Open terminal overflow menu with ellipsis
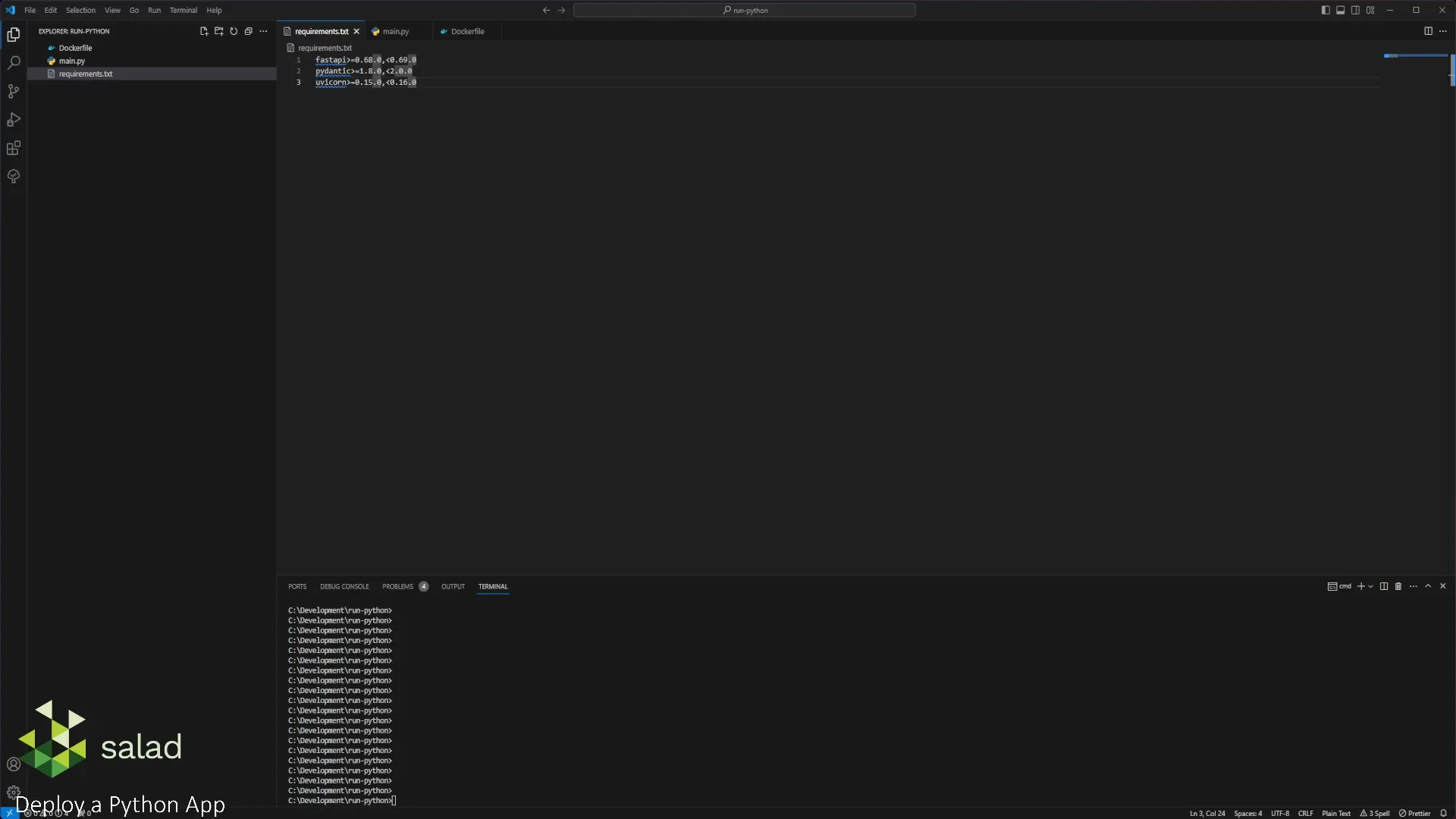The width and height of the screenshot is (1456, 819). click(1413, 586)
